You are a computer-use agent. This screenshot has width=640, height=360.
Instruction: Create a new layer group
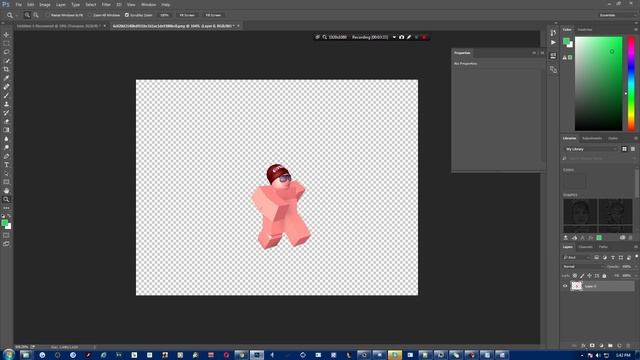610,346
